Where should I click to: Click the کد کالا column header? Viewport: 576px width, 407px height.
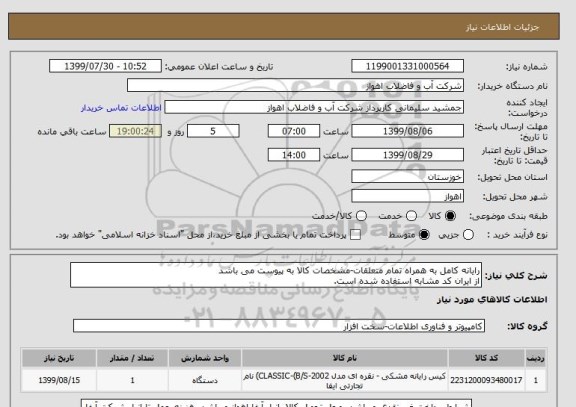(x=486, y=358)
